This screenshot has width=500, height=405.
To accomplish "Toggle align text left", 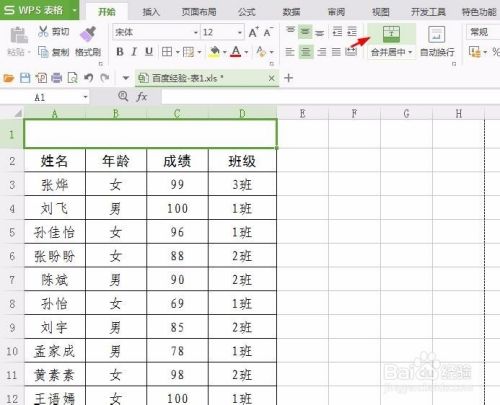I will click(290, 52).
